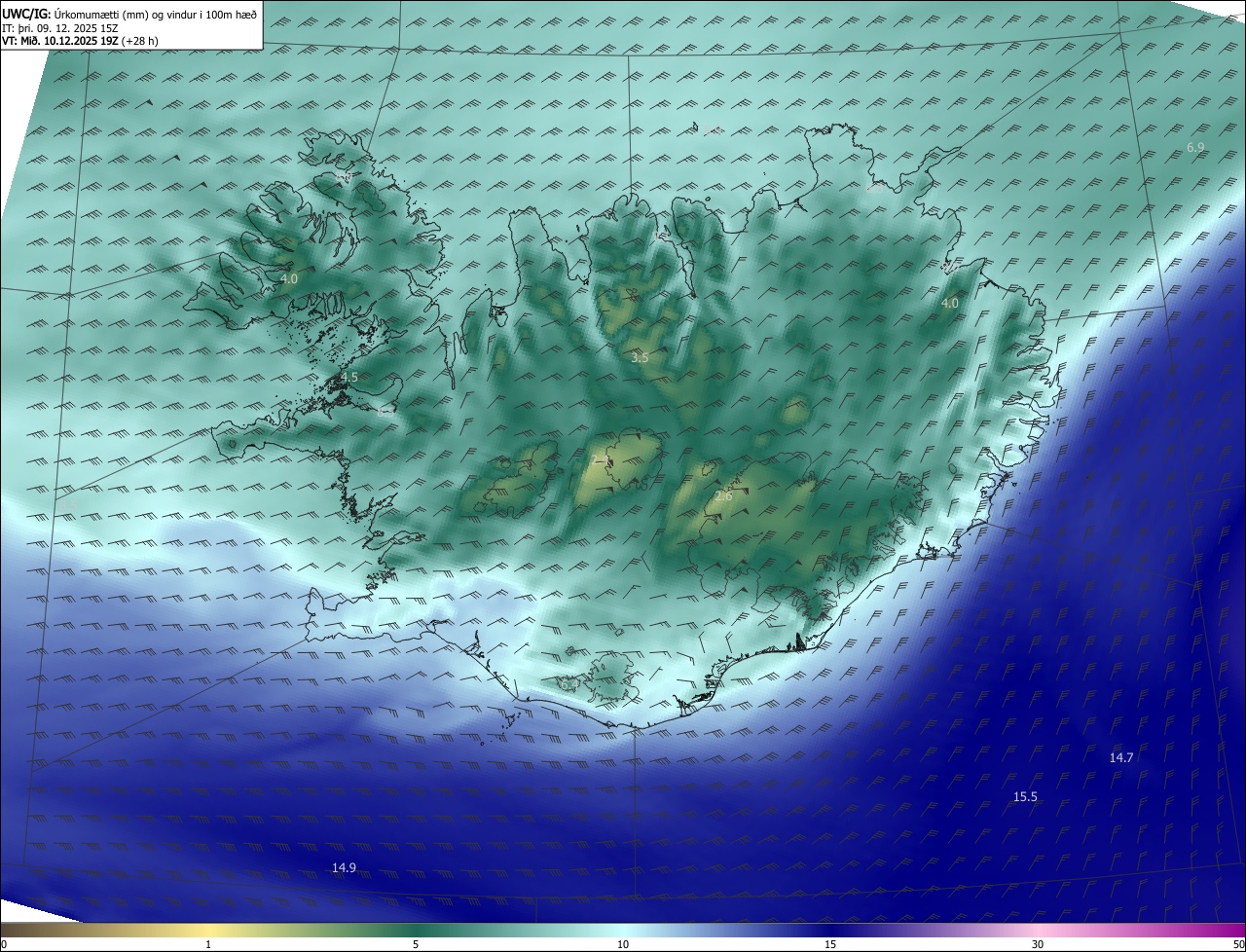Viewport: 1246px width, 952px height.
Task: Click the 6.9 value in the northeast sea
Action: coord(1195,147)
